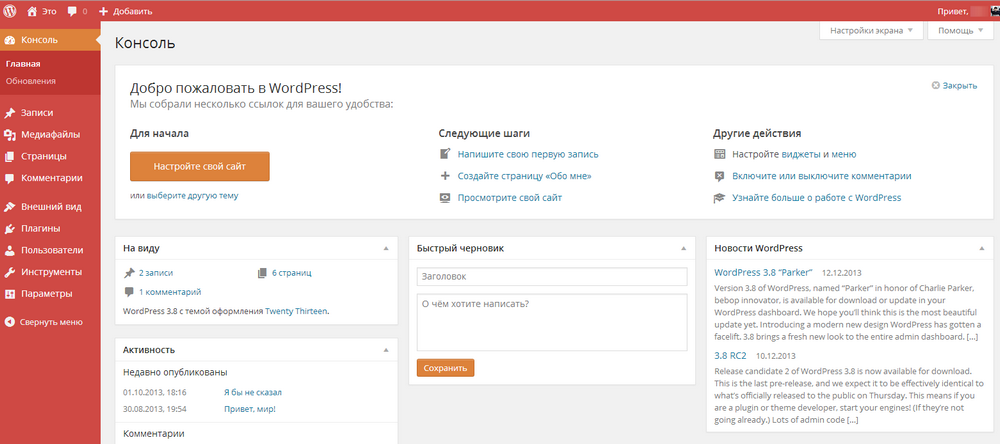Click the widgets icon next to Настройте виджеты
The image size is (1000, 444).
click(719, 154)
